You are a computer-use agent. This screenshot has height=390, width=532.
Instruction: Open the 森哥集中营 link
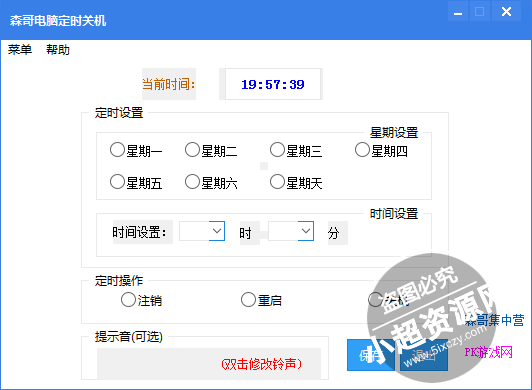coord(495,320)
